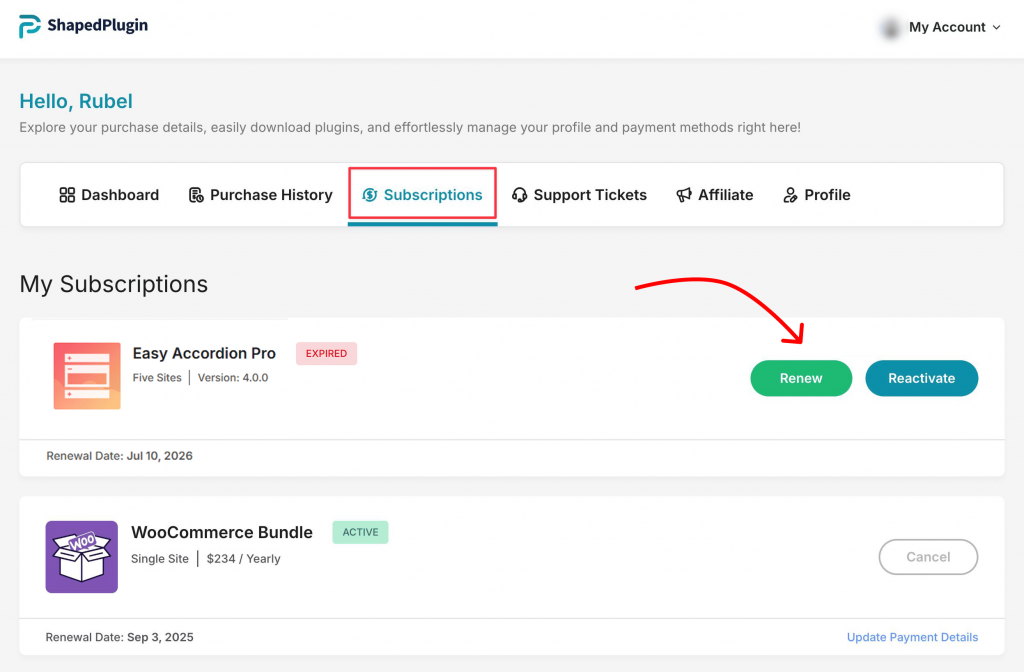Switch to the Support Tickets tab

click(590, 195)
